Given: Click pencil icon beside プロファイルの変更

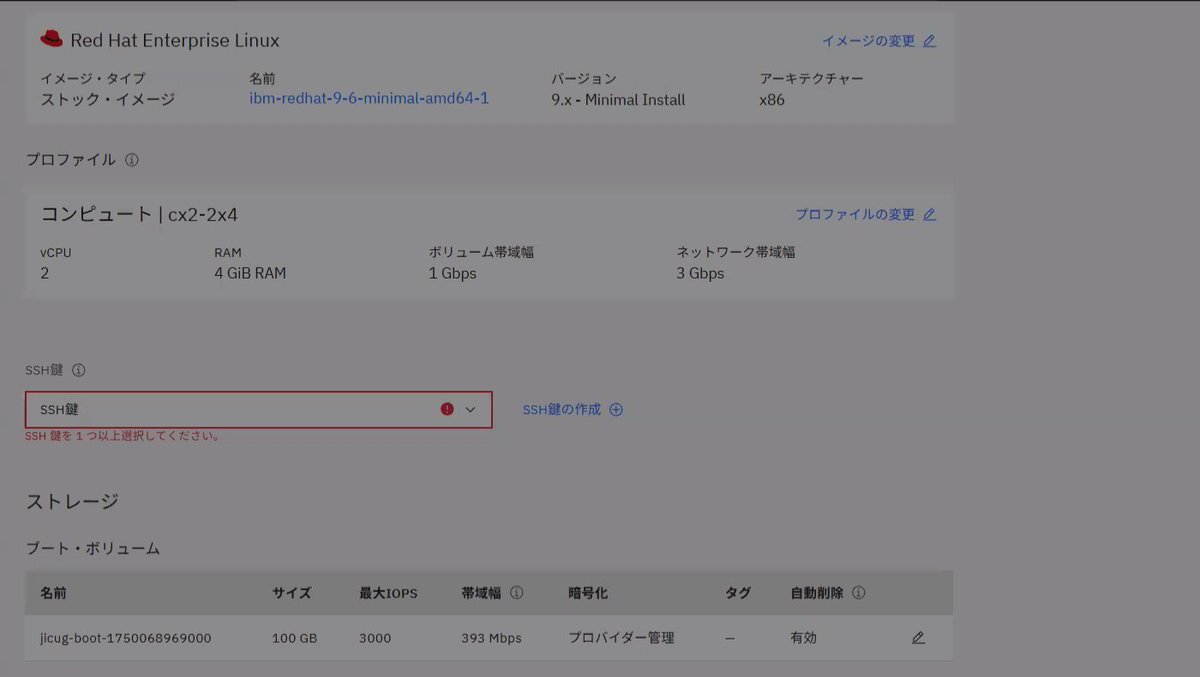Looking at the screenshot, I should click(x=929, y=214).
